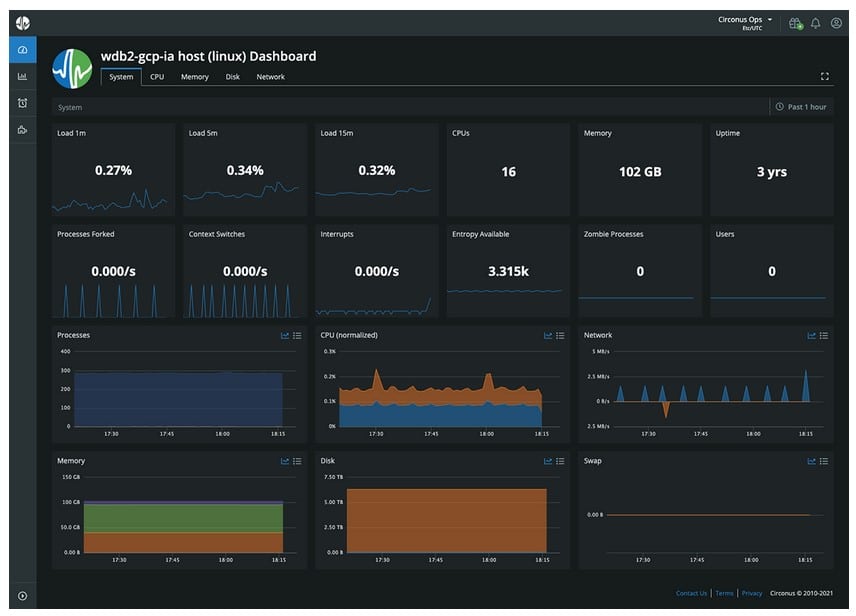Image resolution: width=856 pixels, height=616 pixels.
Task: Open graph view for Memory chart panel
Action: coord(284,461)
